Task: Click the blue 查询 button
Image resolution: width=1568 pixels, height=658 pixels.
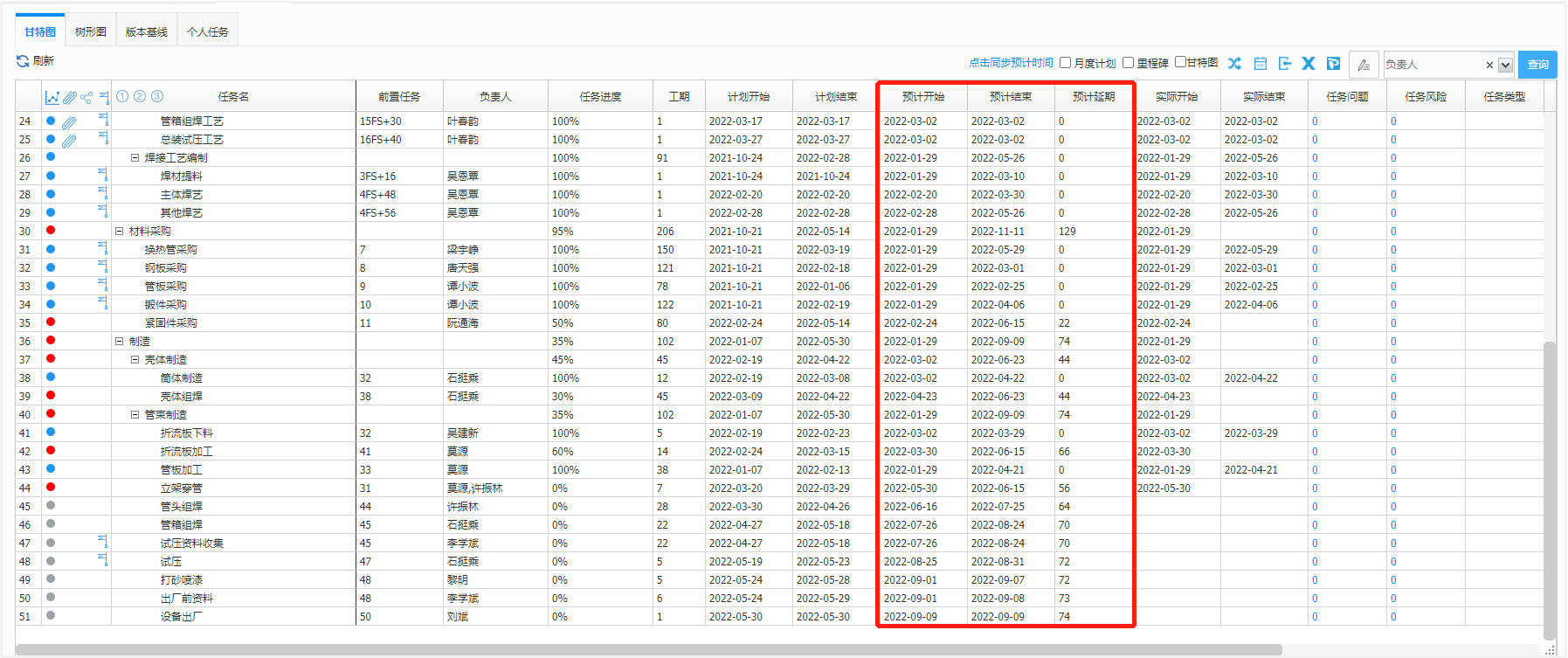Action: tap(1537, 65)
